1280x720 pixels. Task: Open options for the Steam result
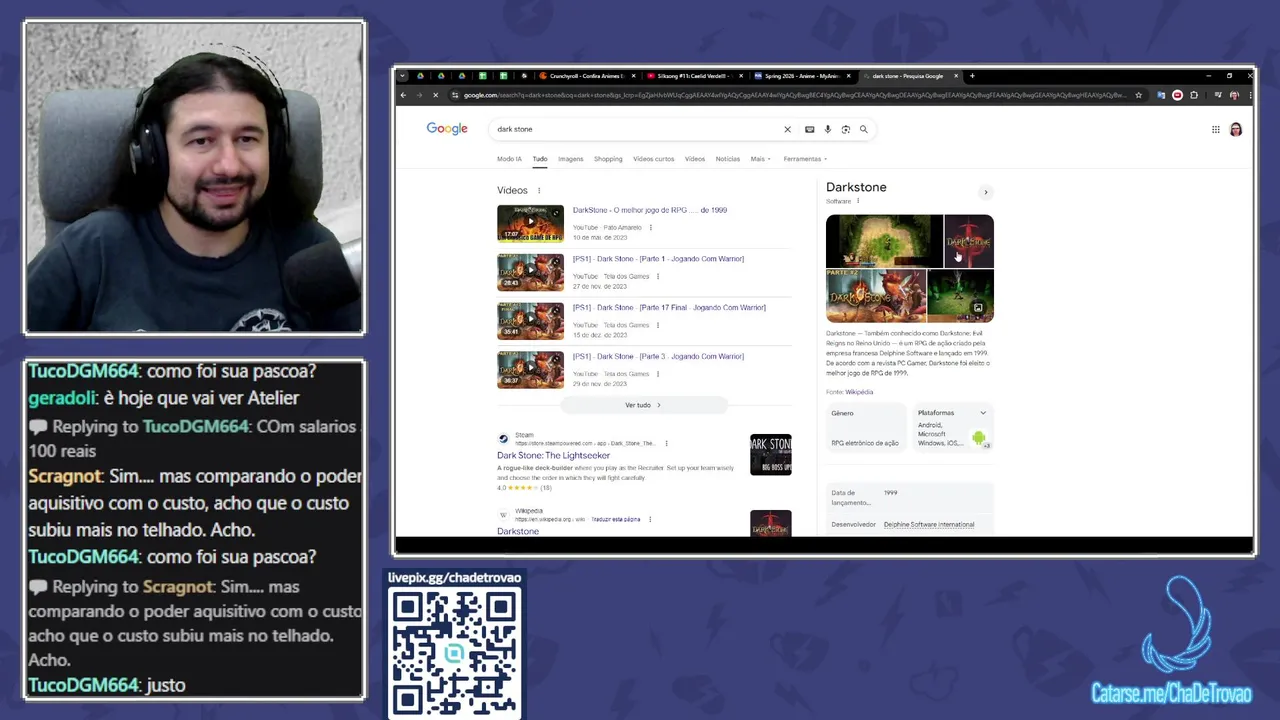[666, 443]
